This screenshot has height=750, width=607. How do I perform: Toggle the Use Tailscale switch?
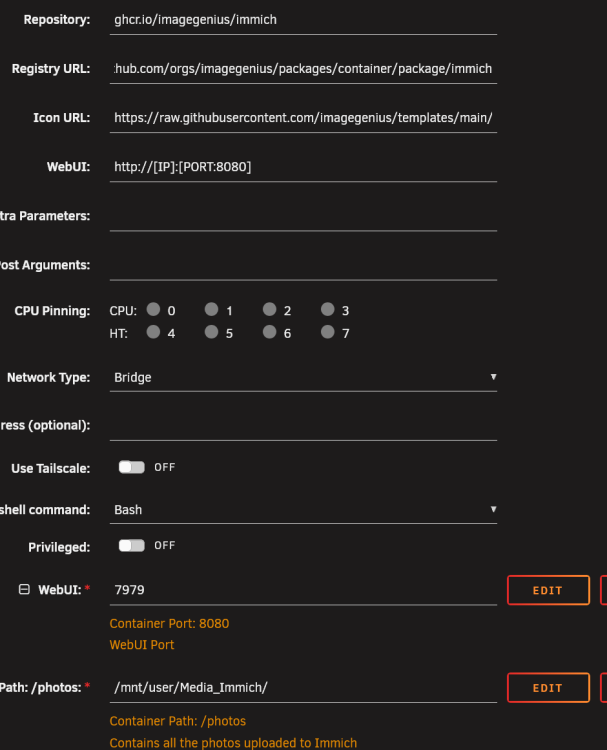(x=132, y=467)
